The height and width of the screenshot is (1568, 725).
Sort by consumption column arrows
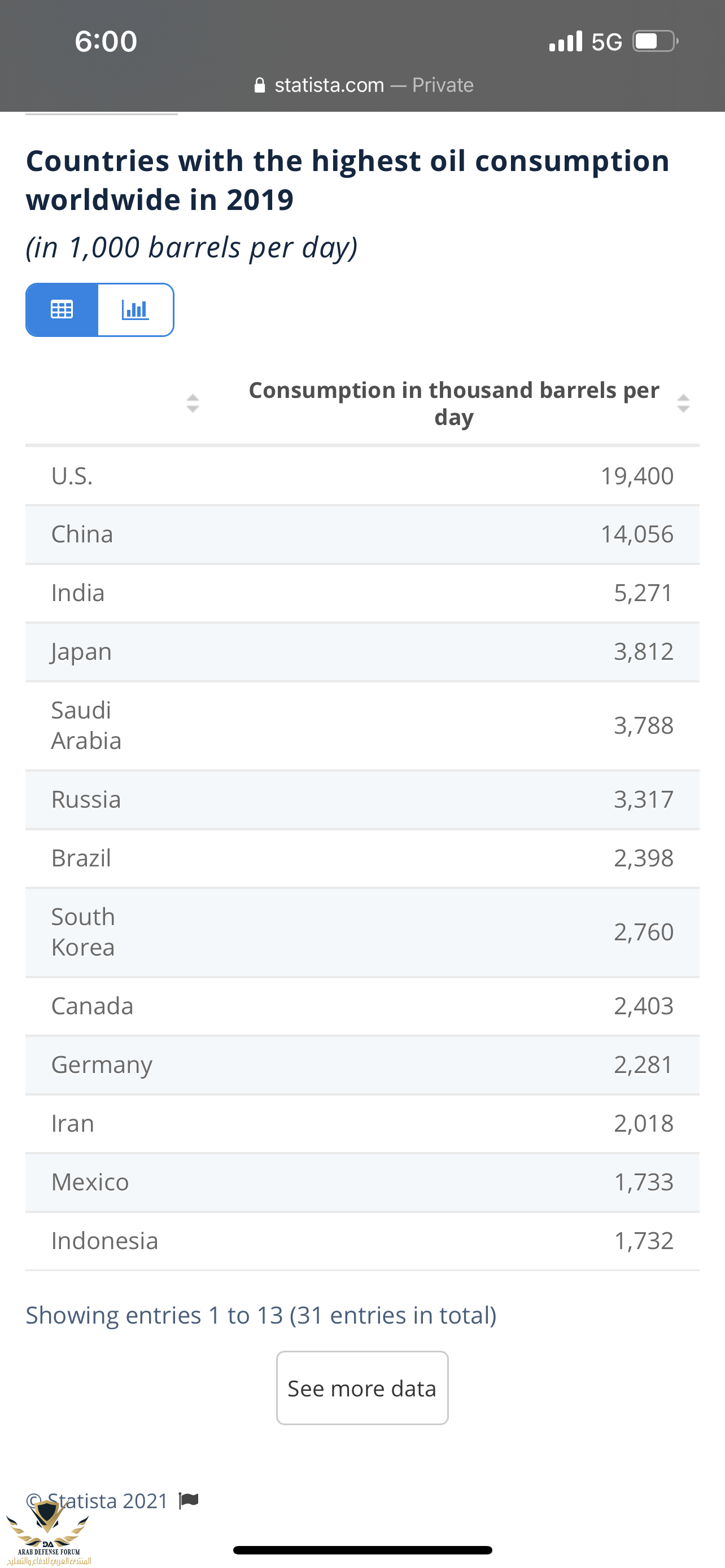coord(683,403)
